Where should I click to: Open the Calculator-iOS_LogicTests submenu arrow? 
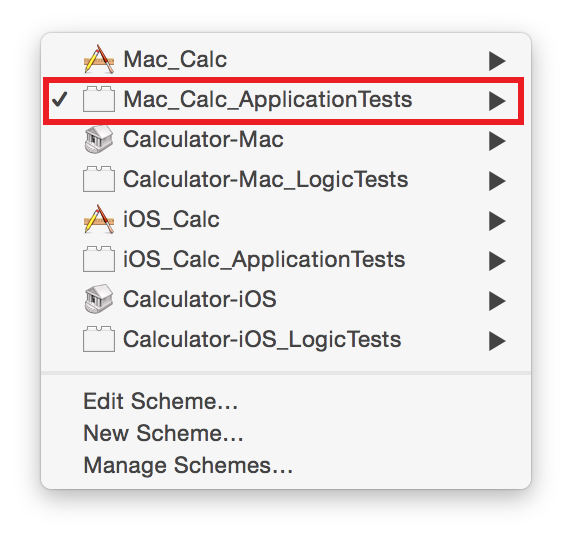click(497, 341)
